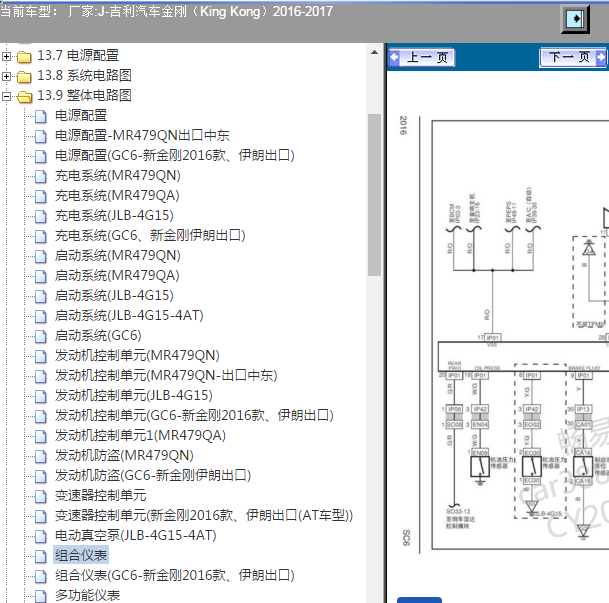Click the panel toggle arrow icon top right
Image resolution: width=609 pixels, height=603 pixels.
click(575, 19)
